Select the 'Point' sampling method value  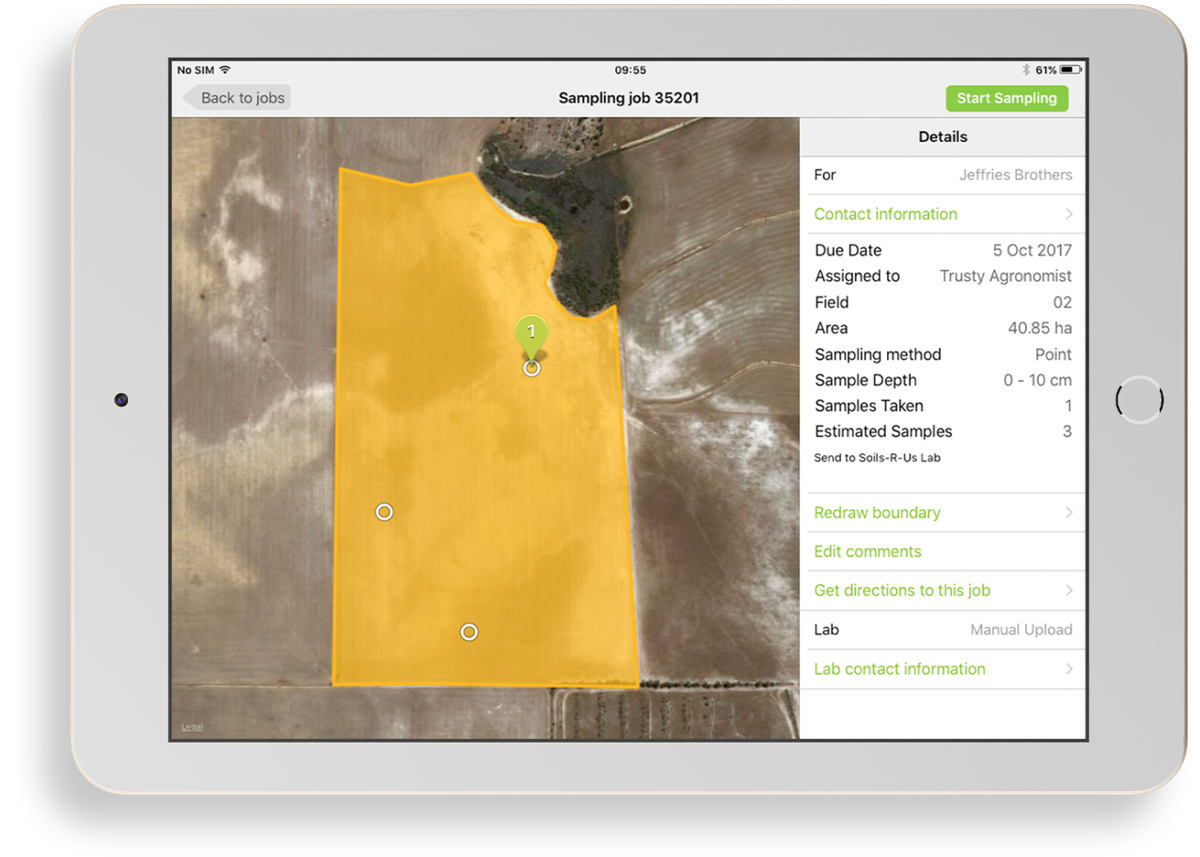[1053, 354]
